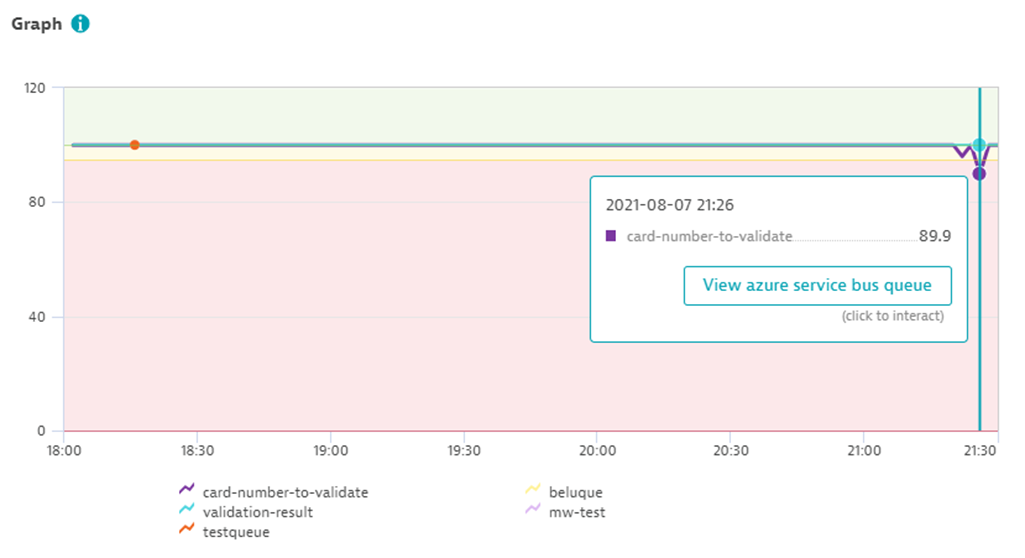The image size is (1025, 558).
Task: Toggle validation-result series label
Action: 258,512
